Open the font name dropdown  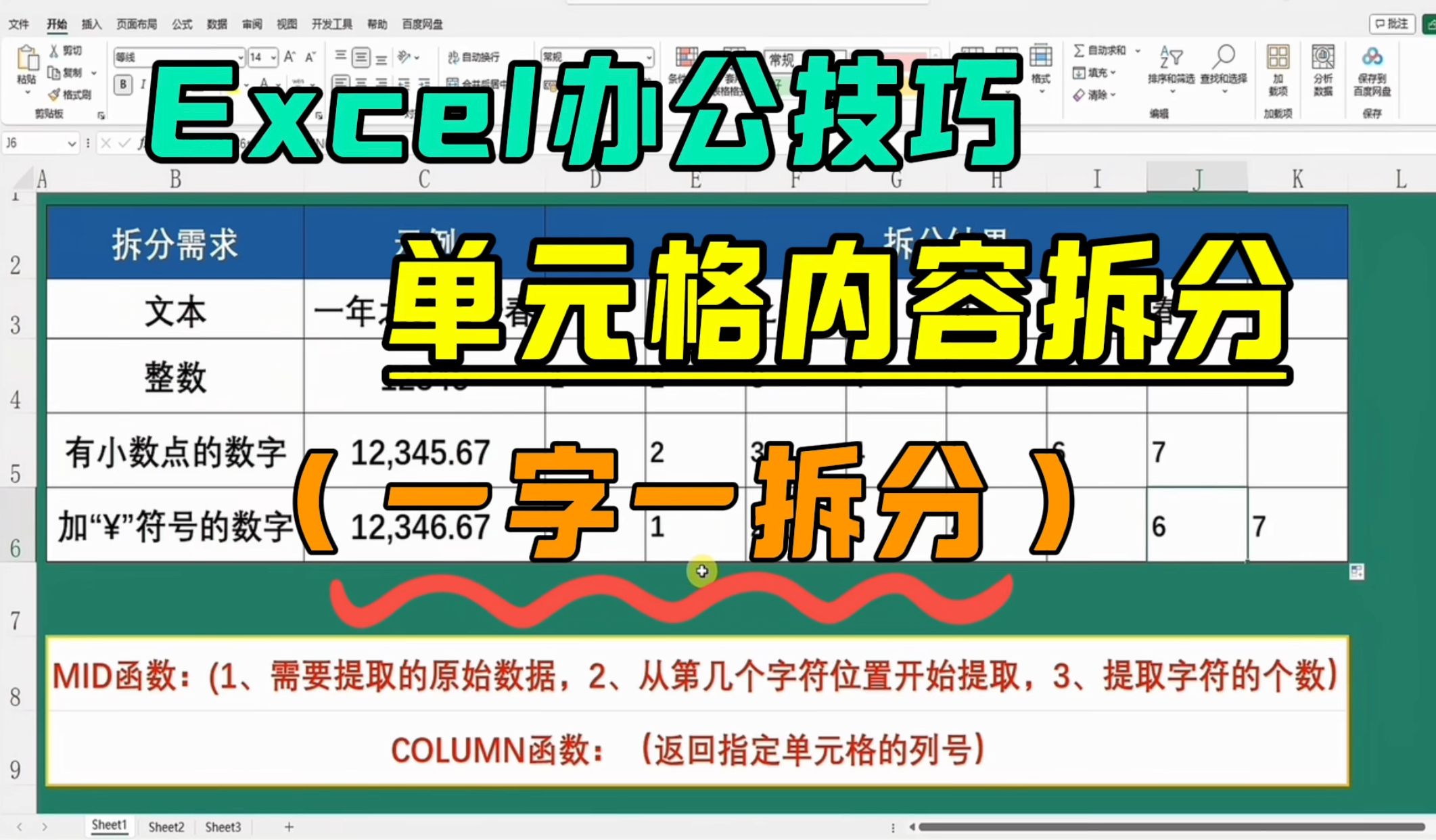[240, 58]
